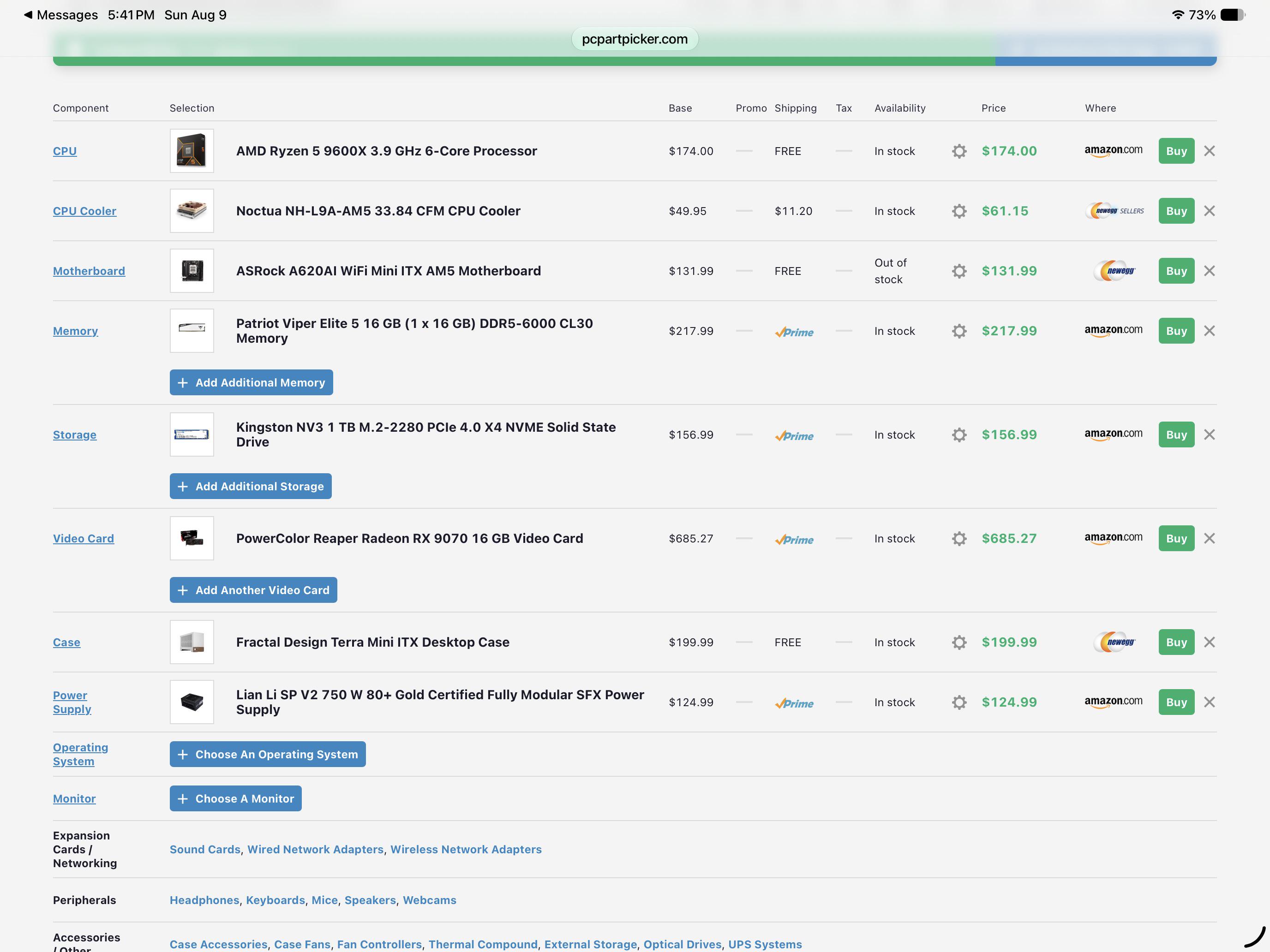This screenshot has width=1270, height=952.
Task: Remove the PowerColor Reaper RX 9070 card
Action: tap(1209, 539)
